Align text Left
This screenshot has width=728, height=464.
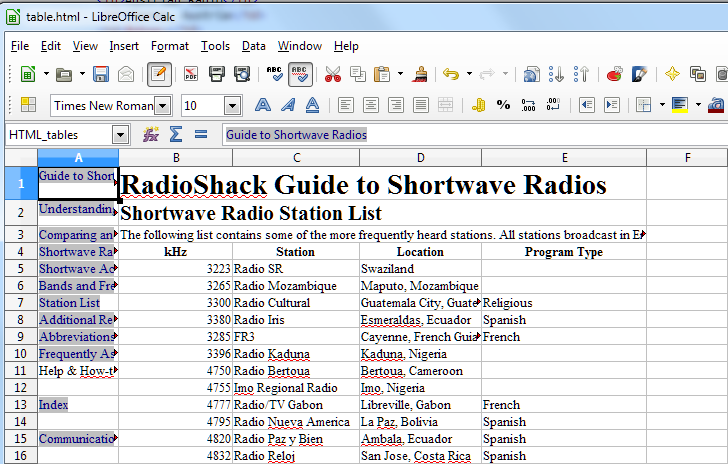point(345,105)
